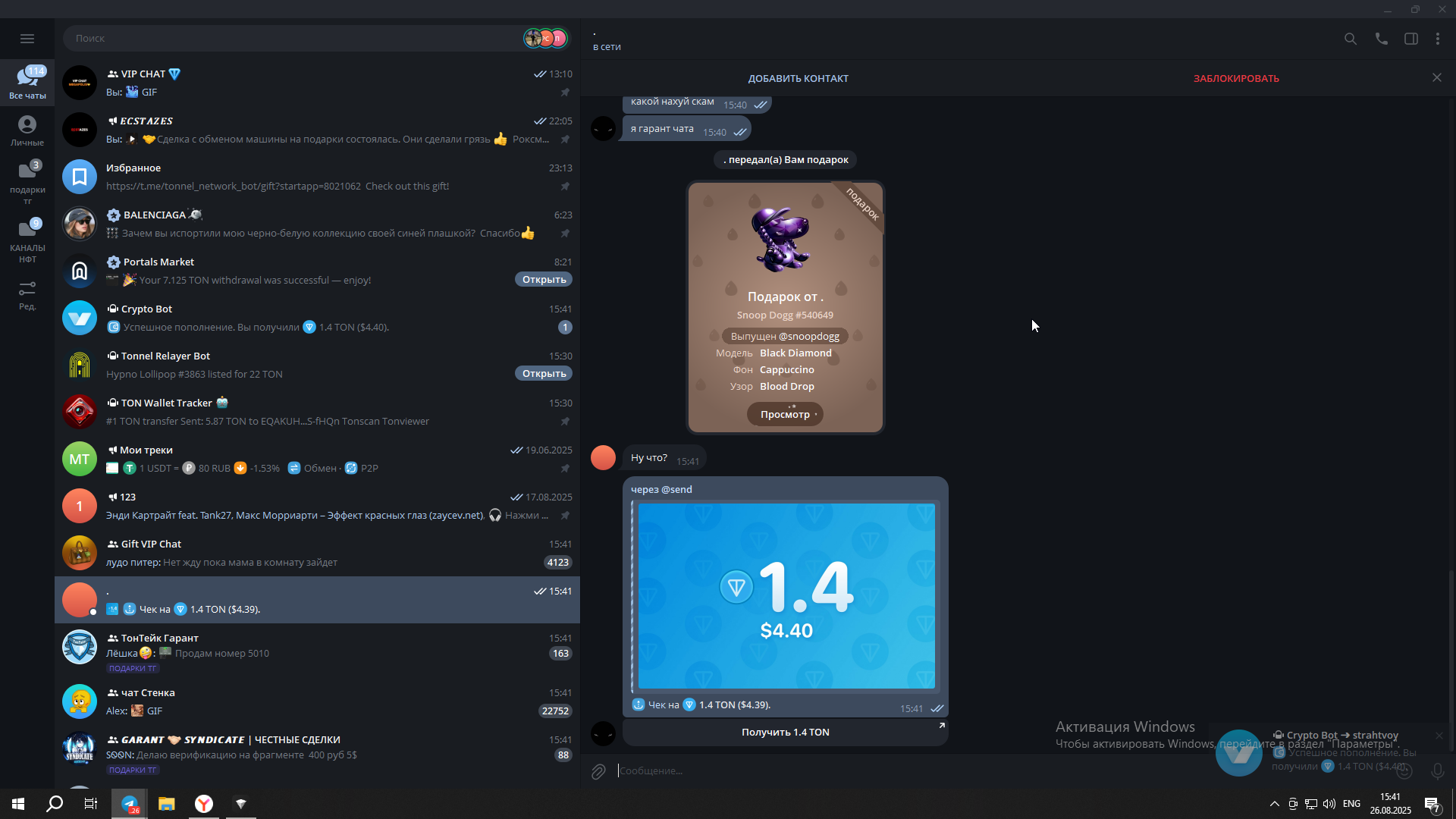Open the BALENCIAGA chat
This screenshot has width=1456, height=819.
317,224
